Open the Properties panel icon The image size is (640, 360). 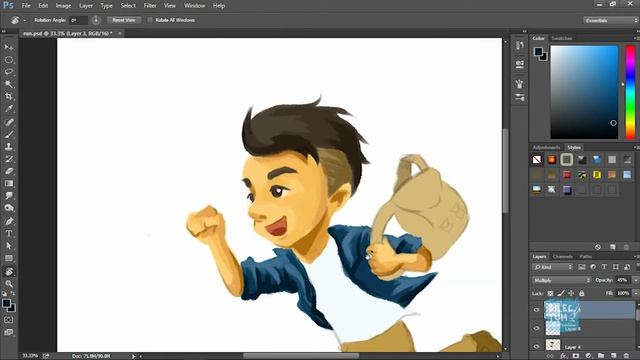pyautogui.click(x=520, y=64)
